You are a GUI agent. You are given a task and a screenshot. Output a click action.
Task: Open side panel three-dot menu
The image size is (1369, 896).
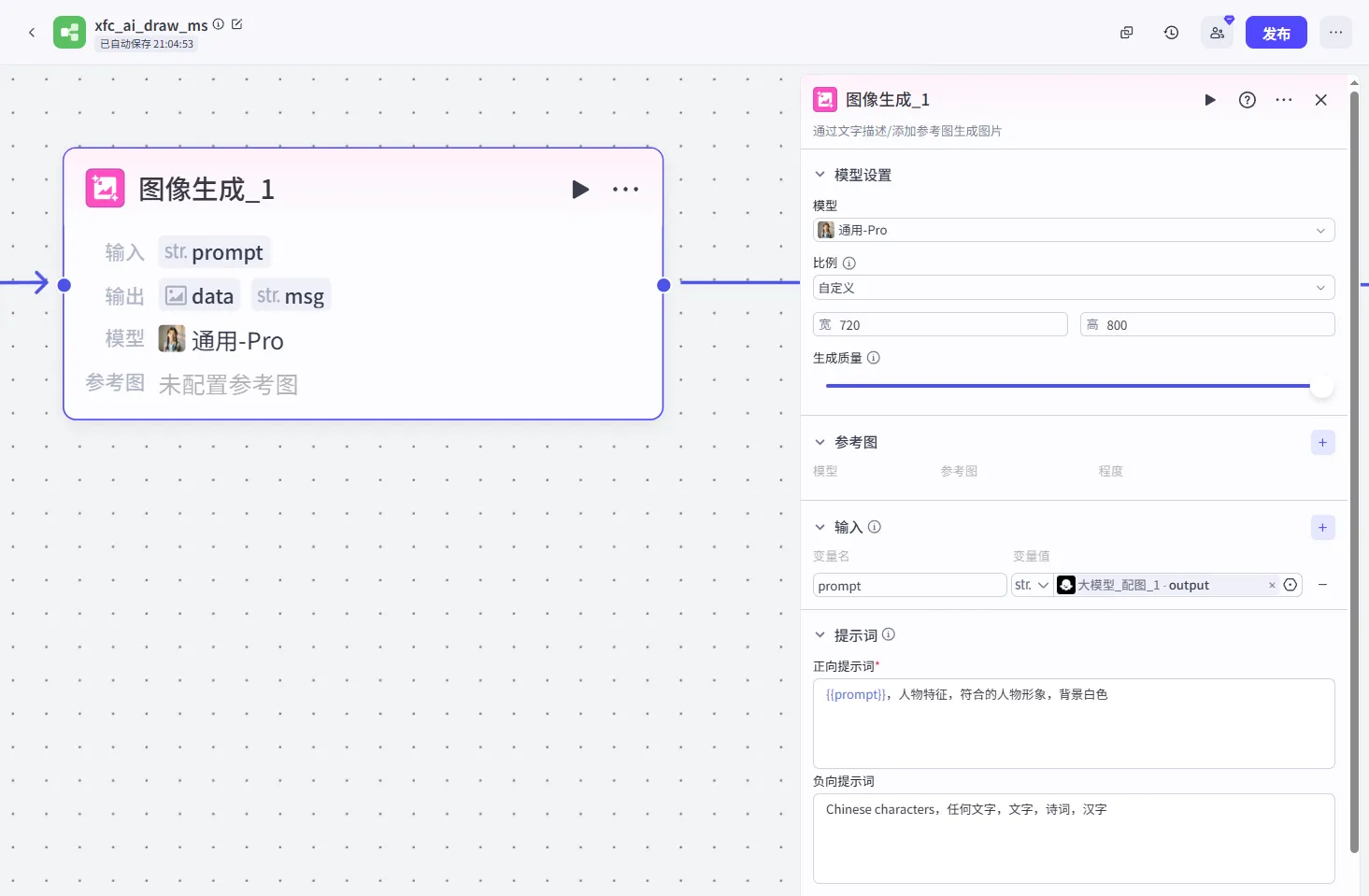[x=1284, y=100]
